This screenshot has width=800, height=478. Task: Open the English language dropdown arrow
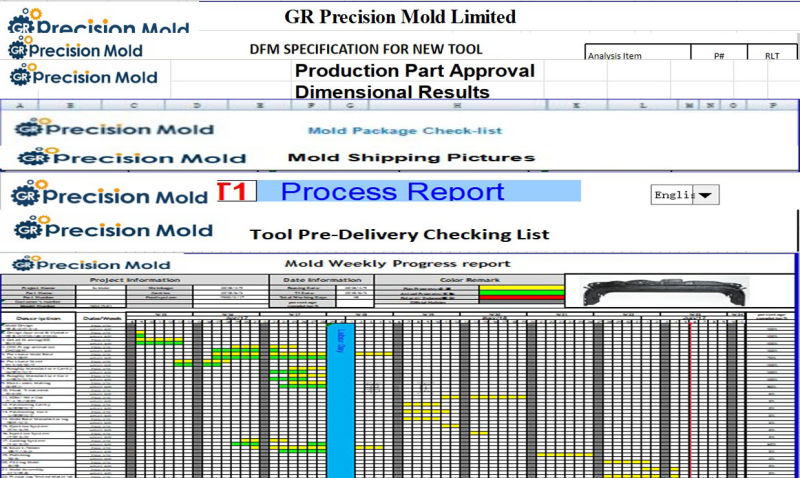[x=705, y=195]
